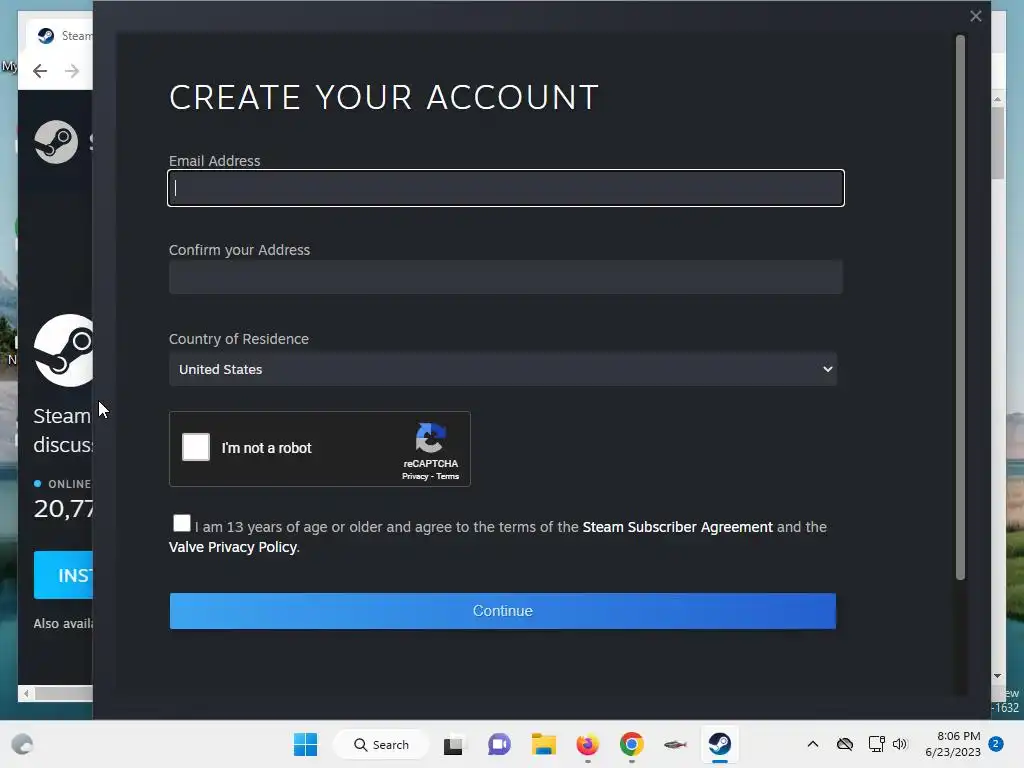Image resolution: width=1024 pixels, height=768 pixels.
Task: Click the Confirm your Address field
Action: tap(505, 277)
